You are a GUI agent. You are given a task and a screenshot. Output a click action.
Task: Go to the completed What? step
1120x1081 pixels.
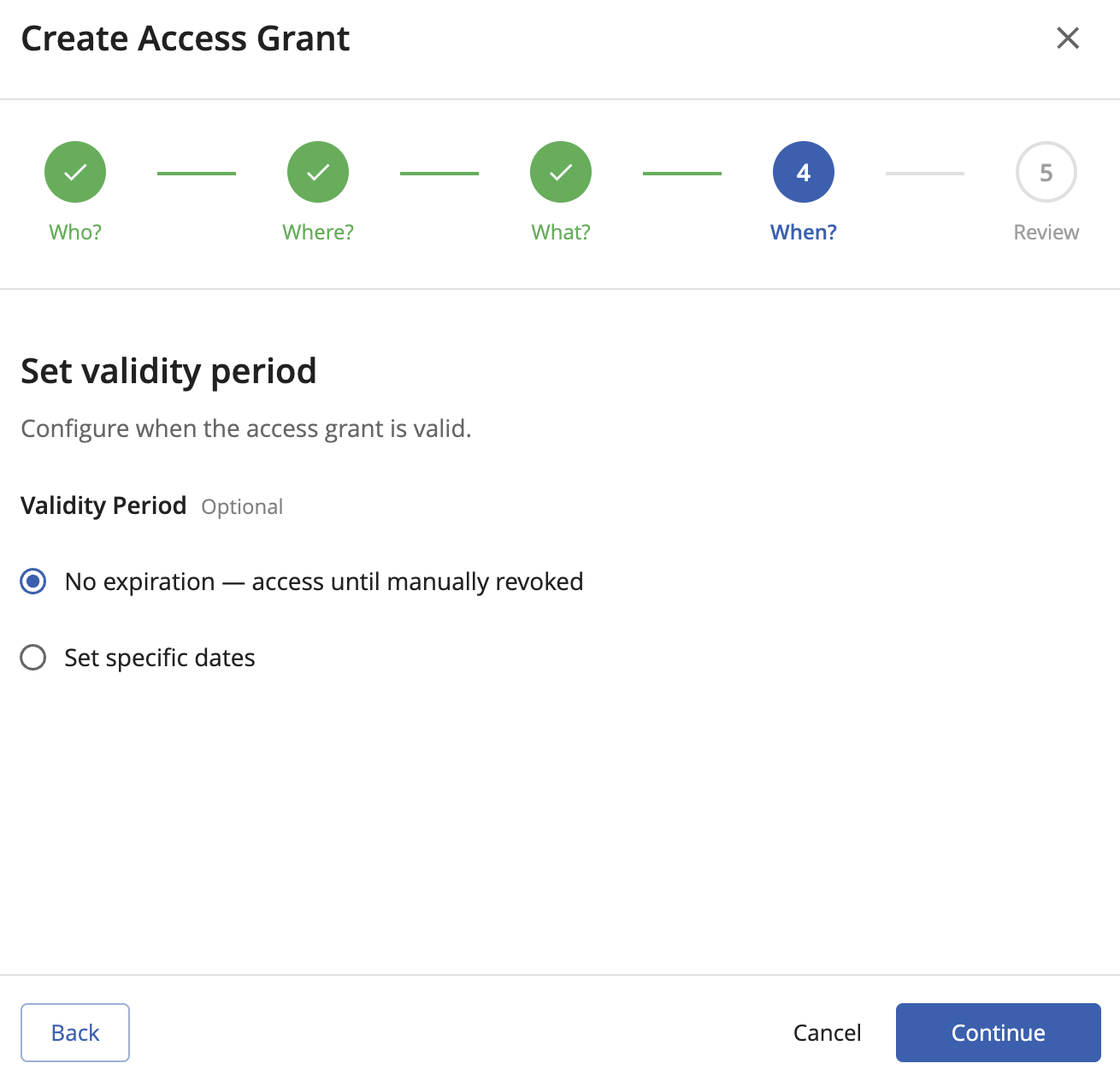click(x=561, y=172)
